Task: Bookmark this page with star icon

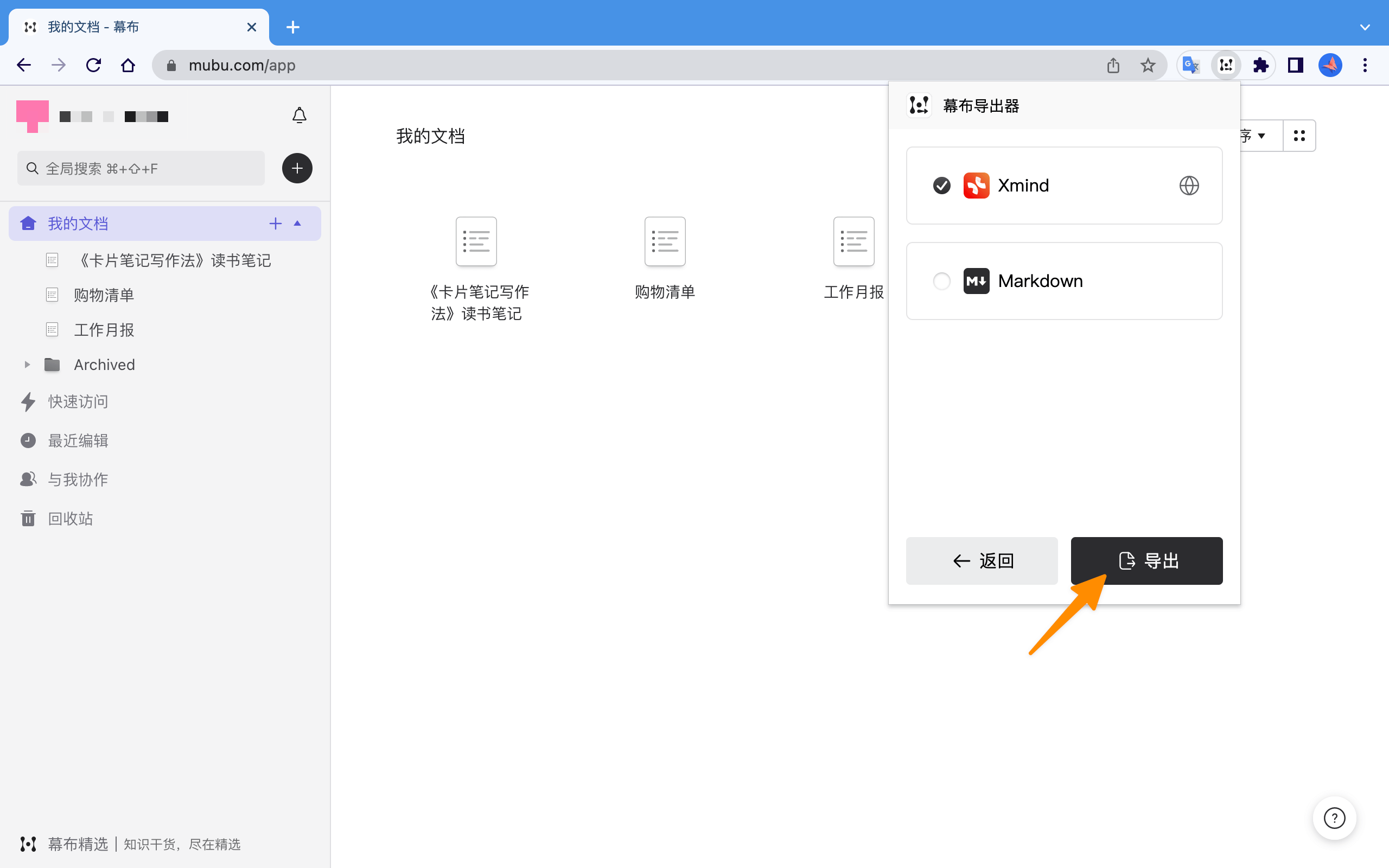Action: click(1148, 65)
